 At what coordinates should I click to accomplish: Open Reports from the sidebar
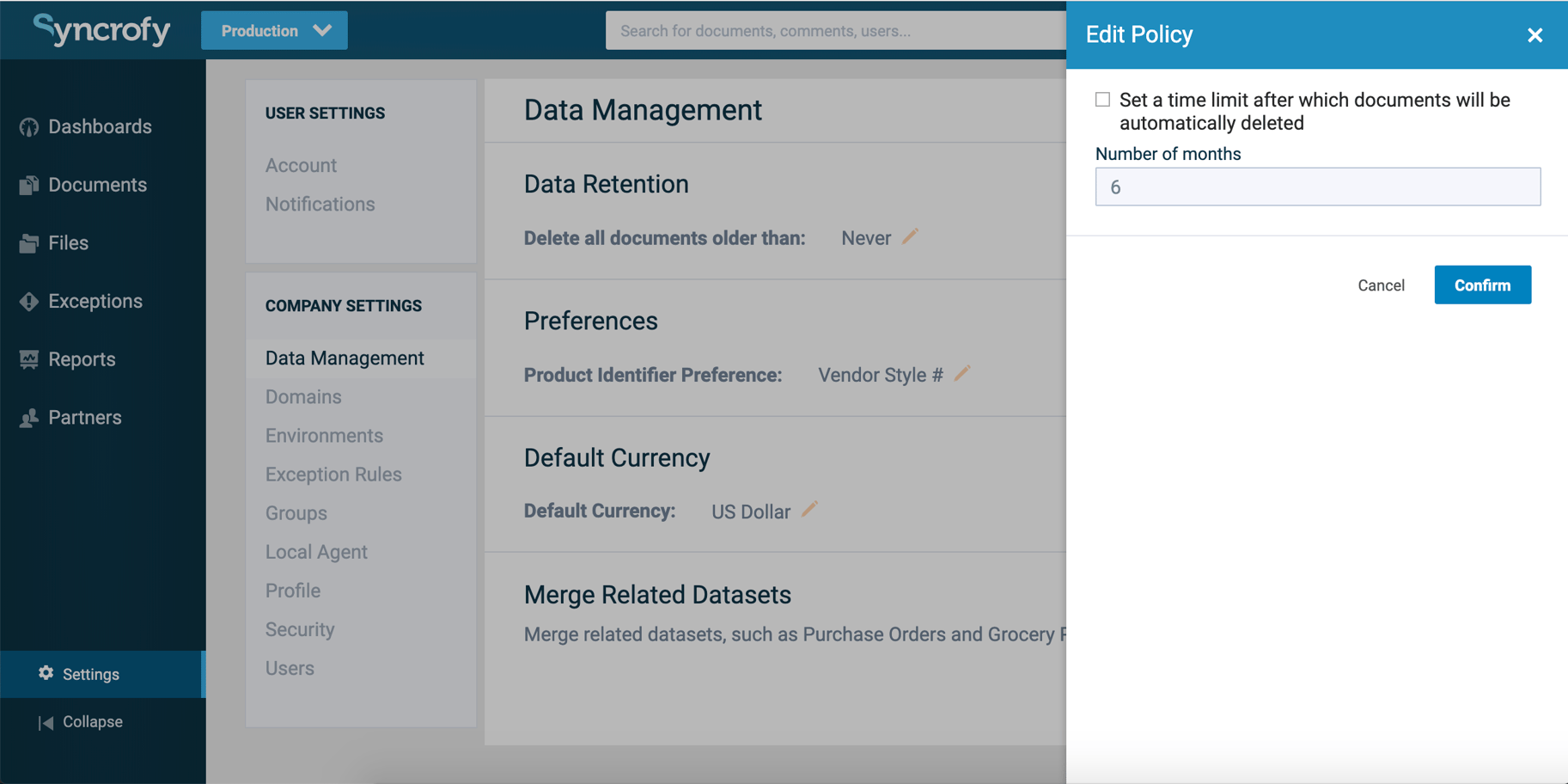[82, 358]
